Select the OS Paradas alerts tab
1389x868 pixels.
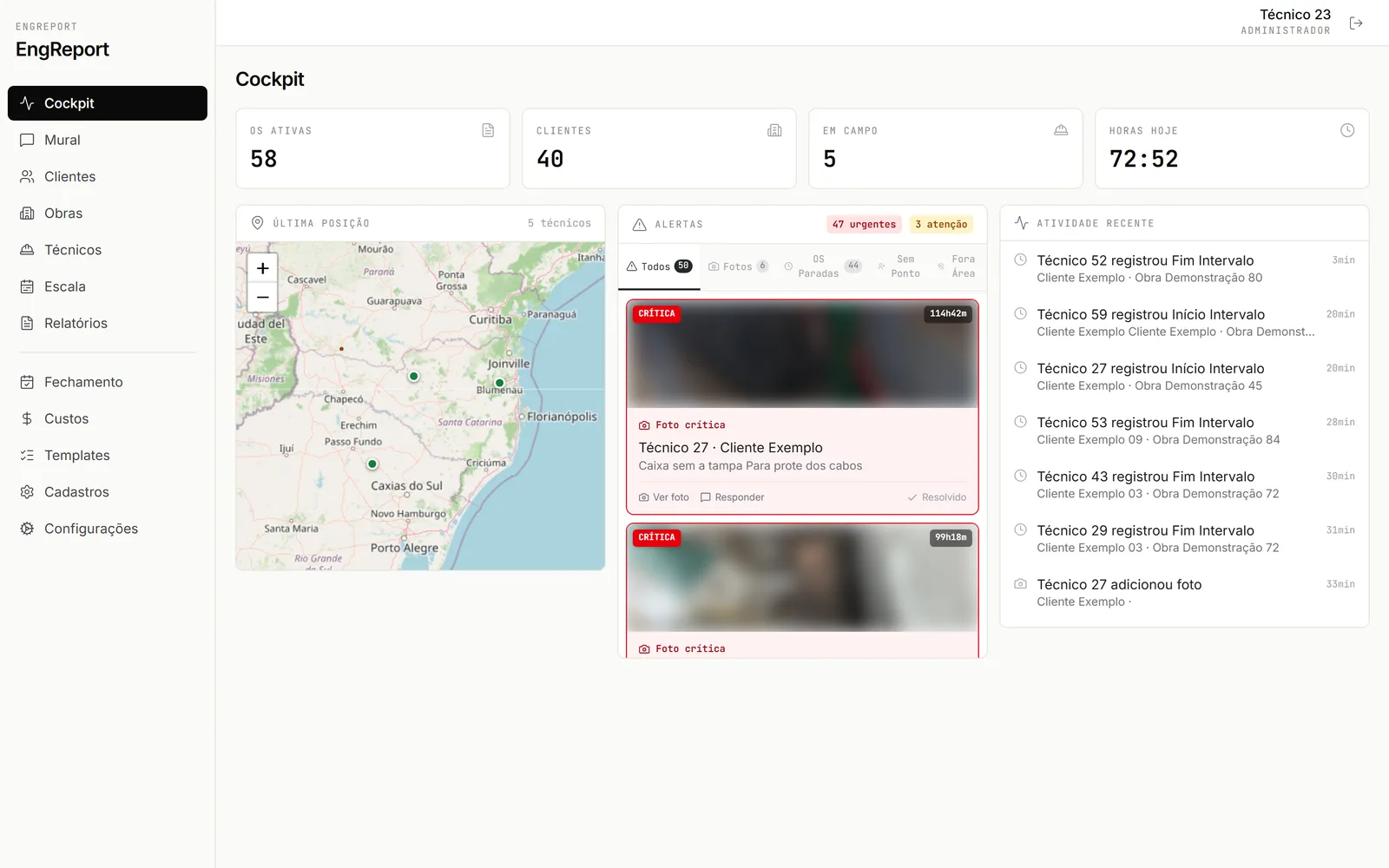coord(822,266)
